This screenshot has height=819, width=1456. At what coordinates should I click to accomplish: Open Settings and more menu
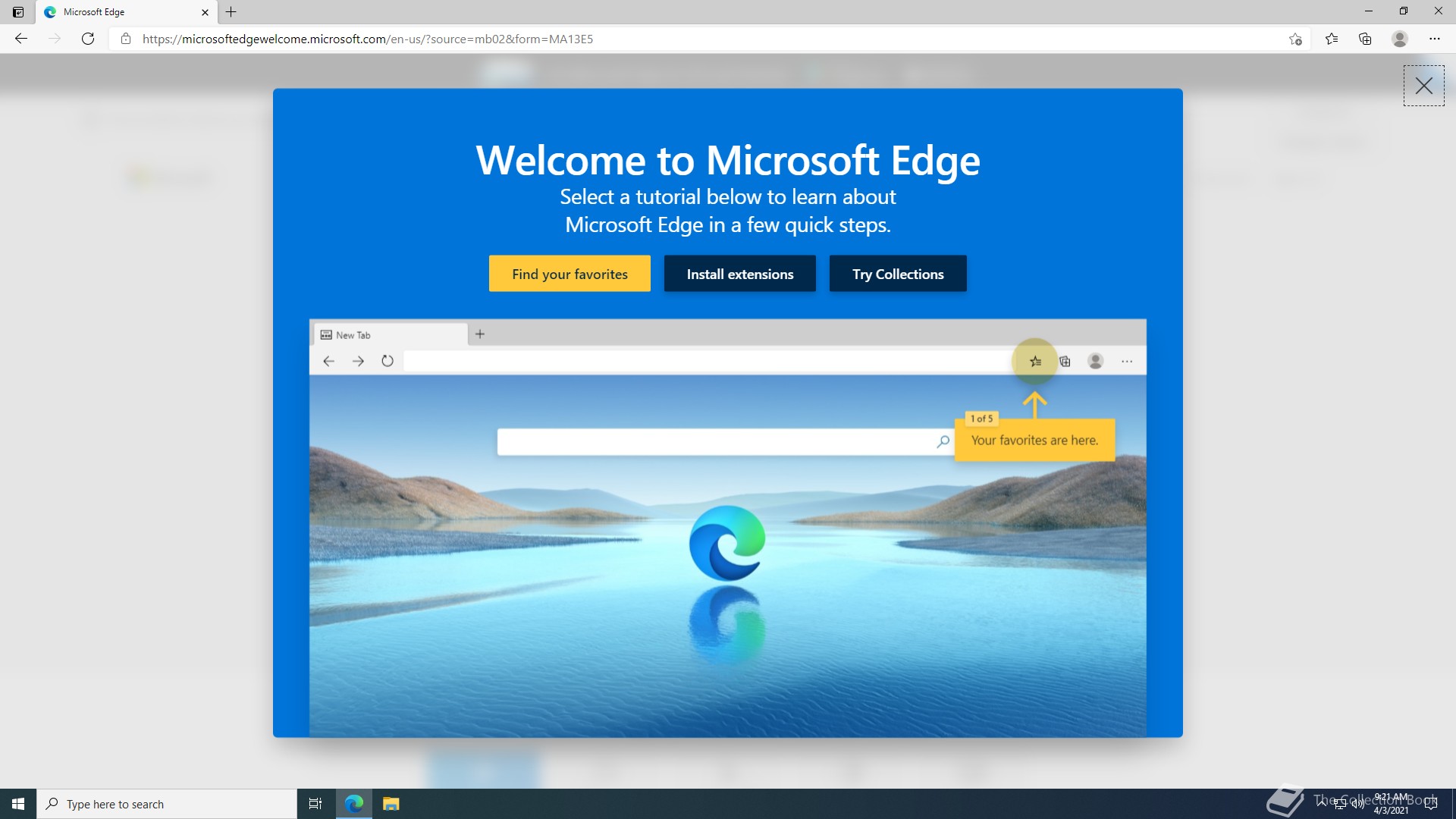(x=1434, y=39)
